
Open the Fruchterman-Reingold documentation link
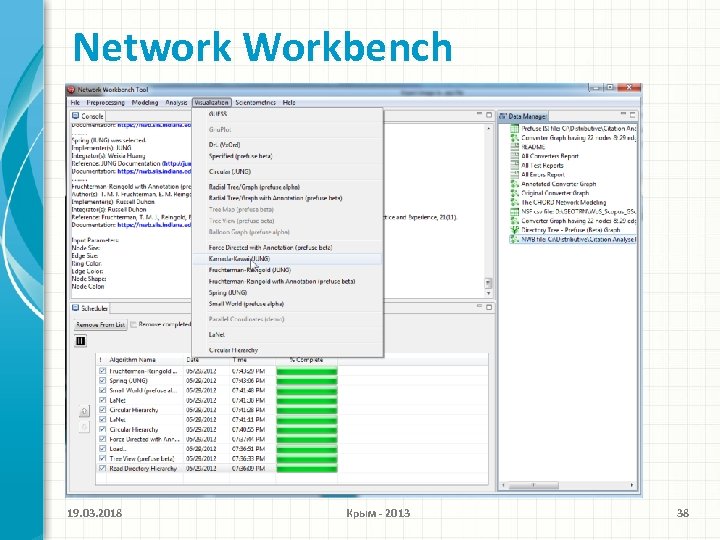(x=154, y=225)
